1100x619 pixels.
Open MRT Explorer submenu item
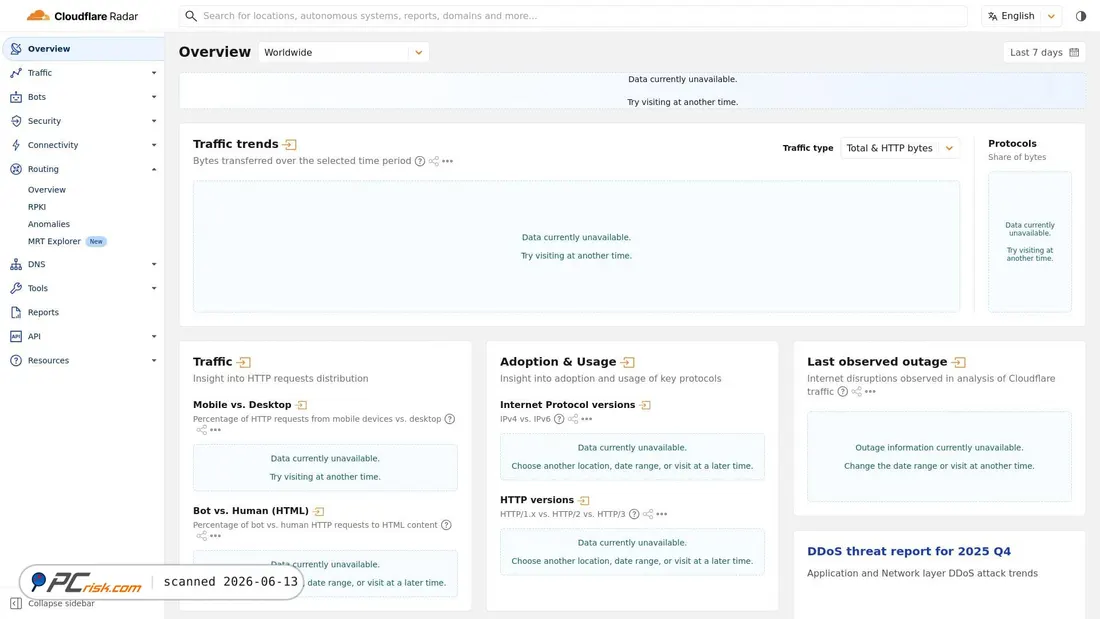coord(54,241)
